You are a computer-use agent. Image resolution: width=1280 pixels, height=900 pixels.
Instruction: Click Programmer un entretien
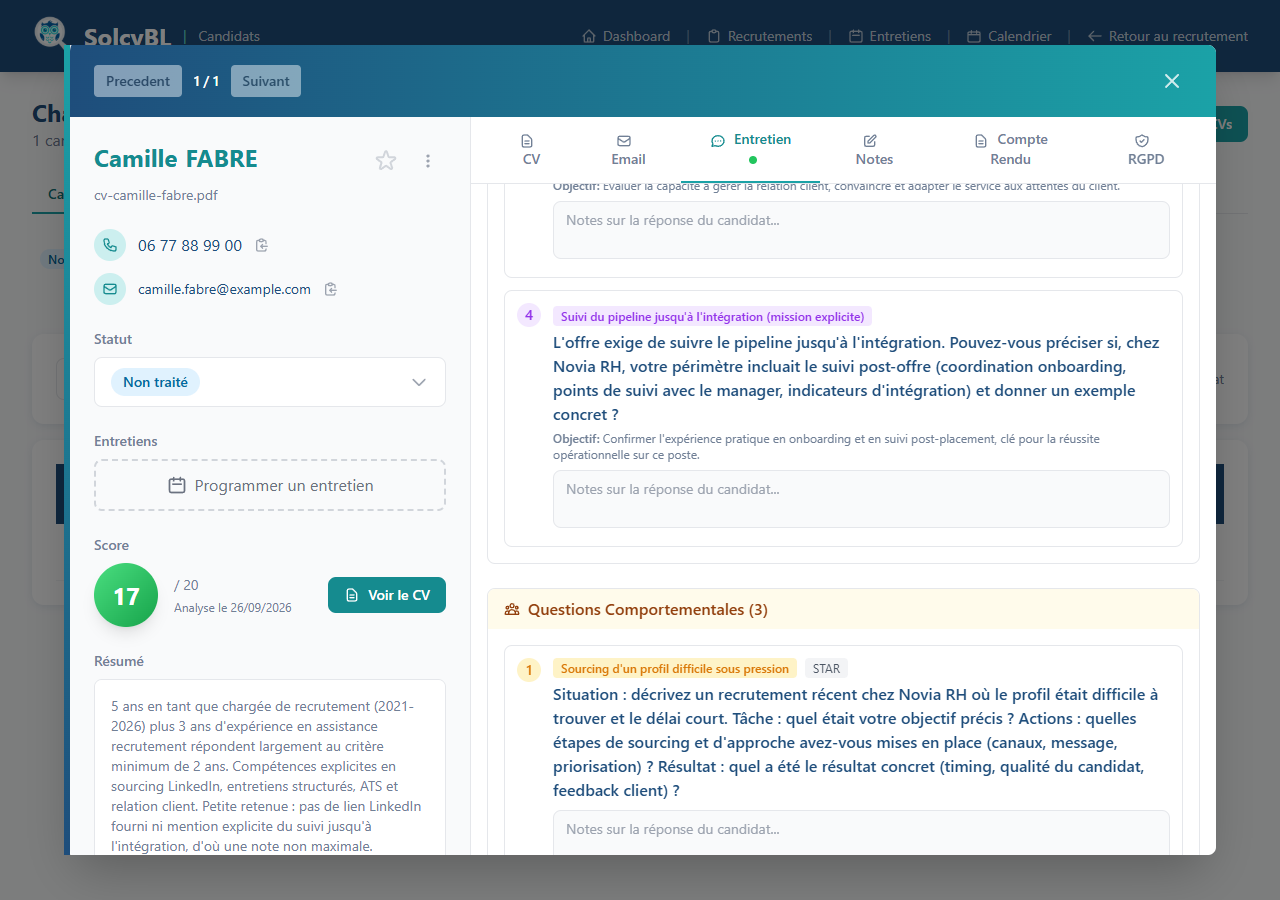point(270,485)
